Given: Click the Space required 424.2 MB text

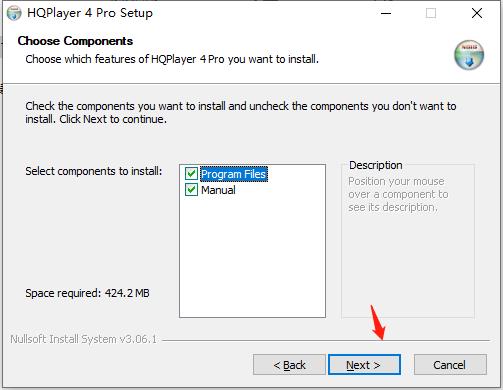Looking at the screenshot, I should point(87,293).
